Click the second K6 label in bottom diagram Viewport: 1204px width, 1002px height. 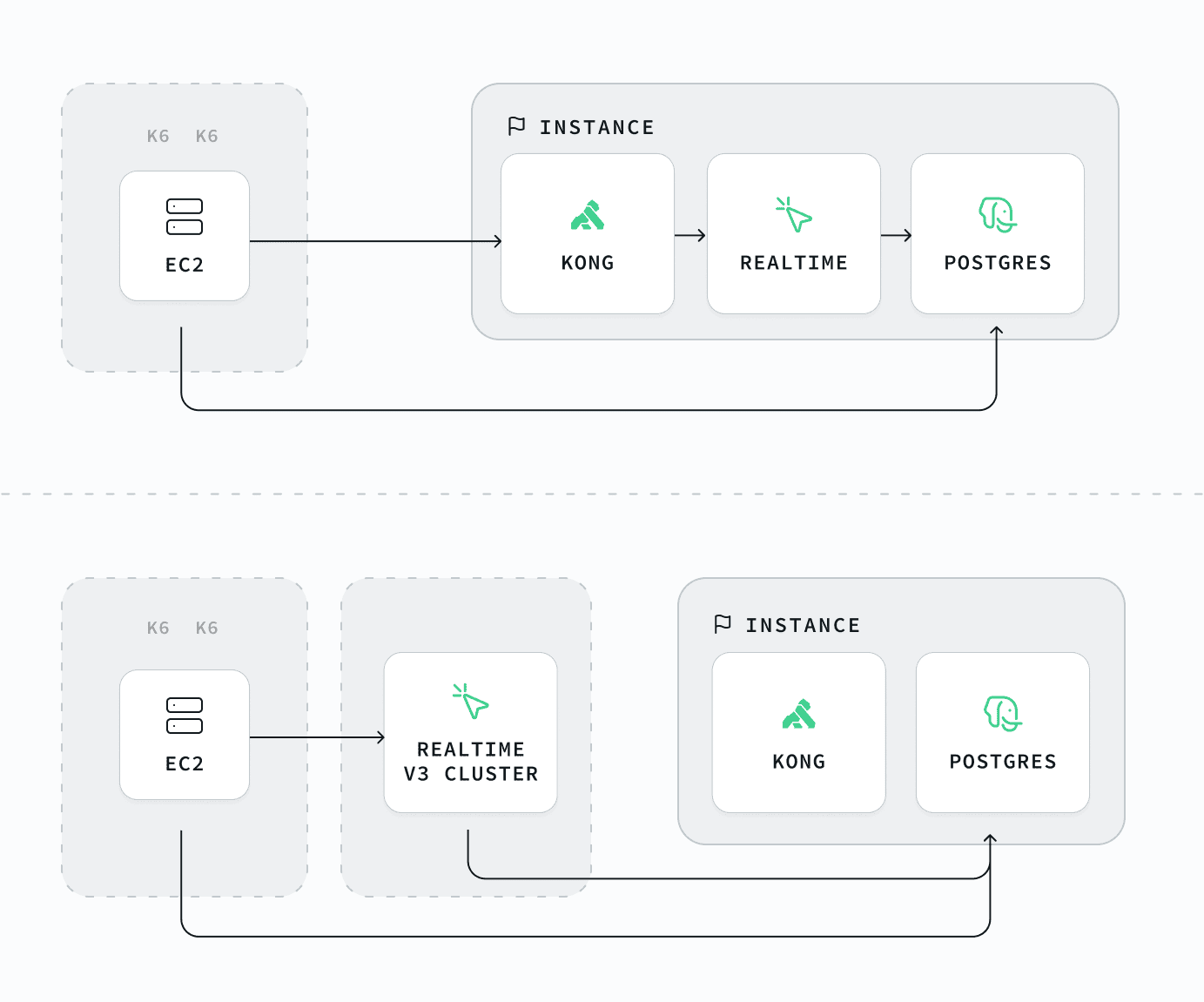pos(207,628)
